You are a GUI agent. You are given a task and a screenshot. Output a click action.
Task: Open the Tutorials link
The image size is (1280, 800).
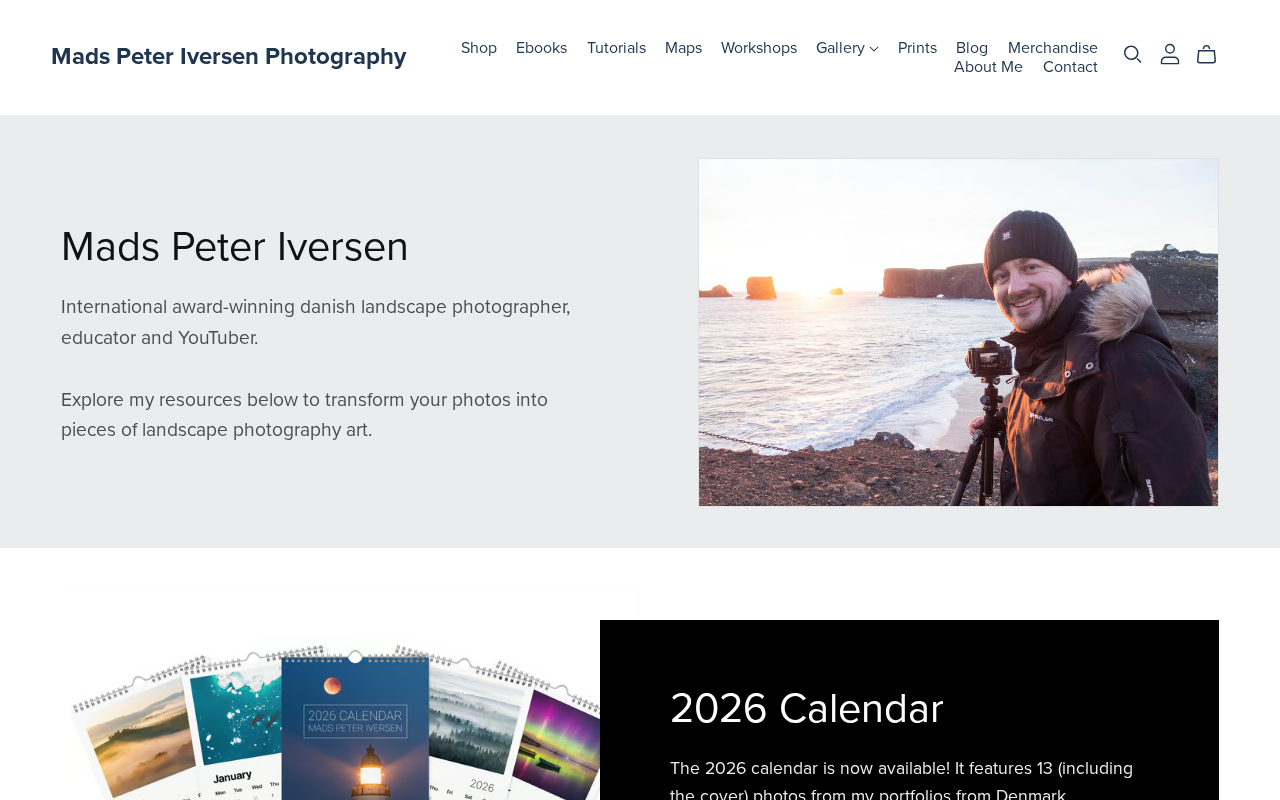click(x=616, y=48)
